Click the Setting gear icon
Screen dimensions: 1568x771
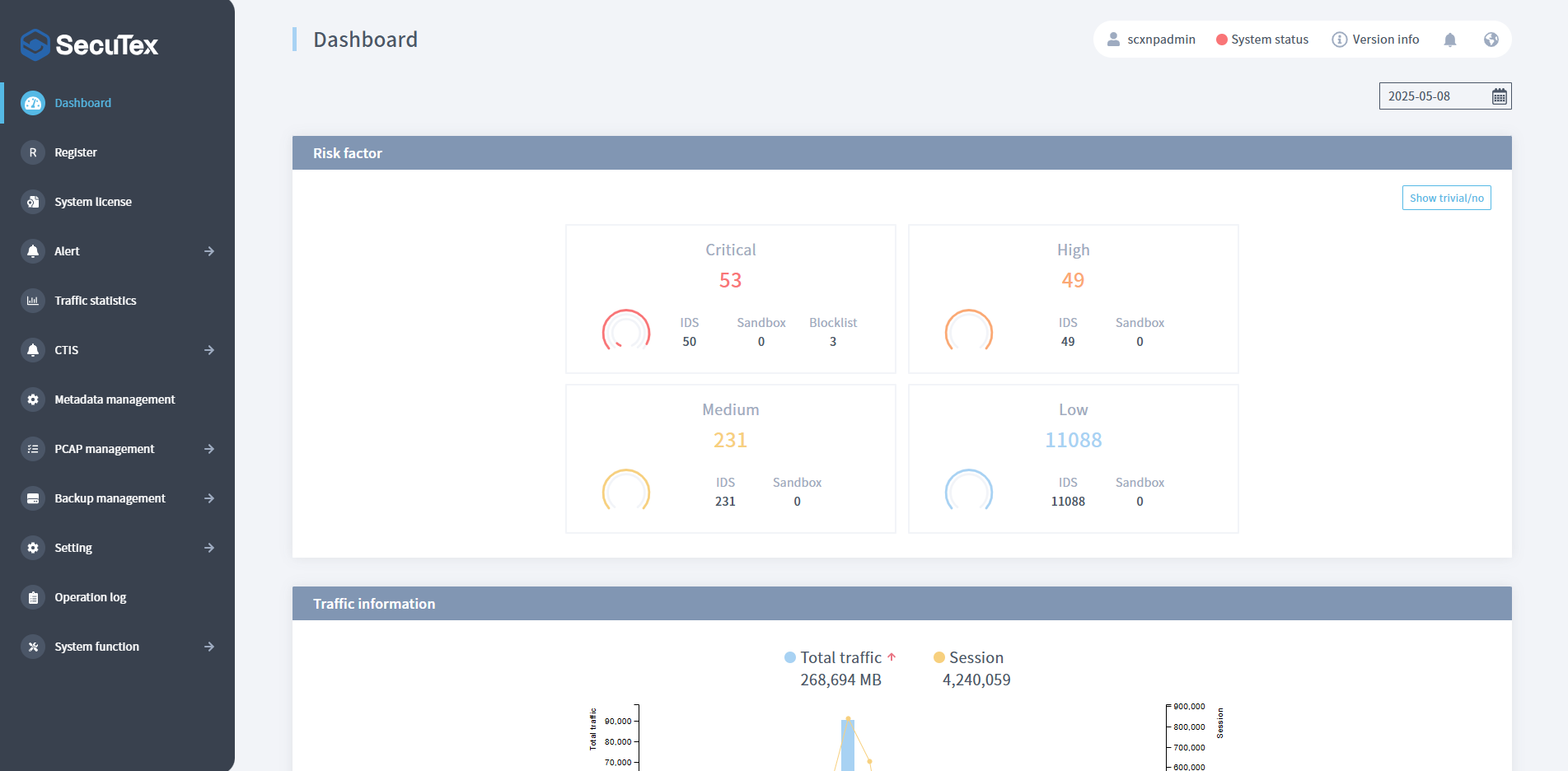(33, 548)
